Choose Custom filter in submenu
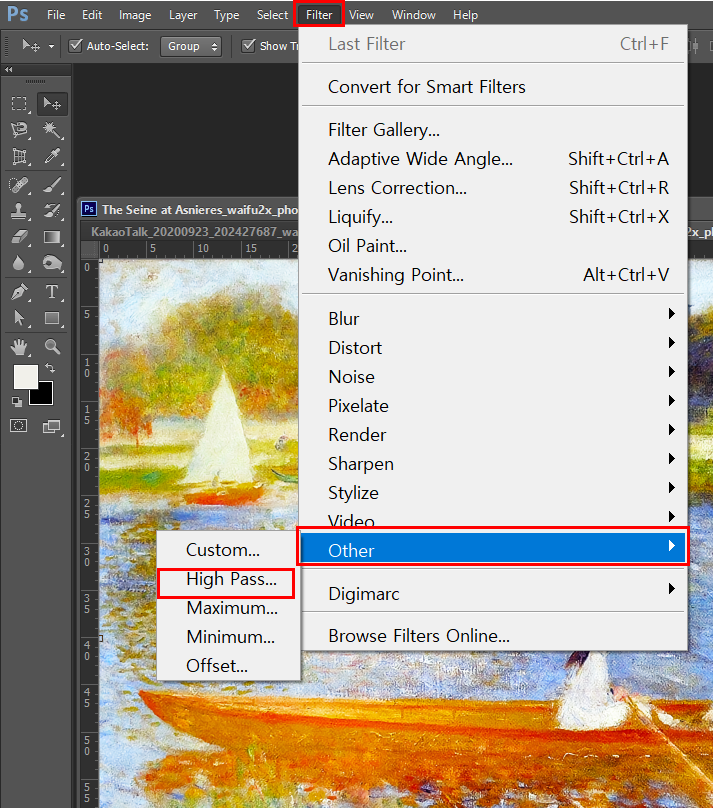The width and height of the screenshot is (713, 808). pyautogui.click(x=229, y=550)
